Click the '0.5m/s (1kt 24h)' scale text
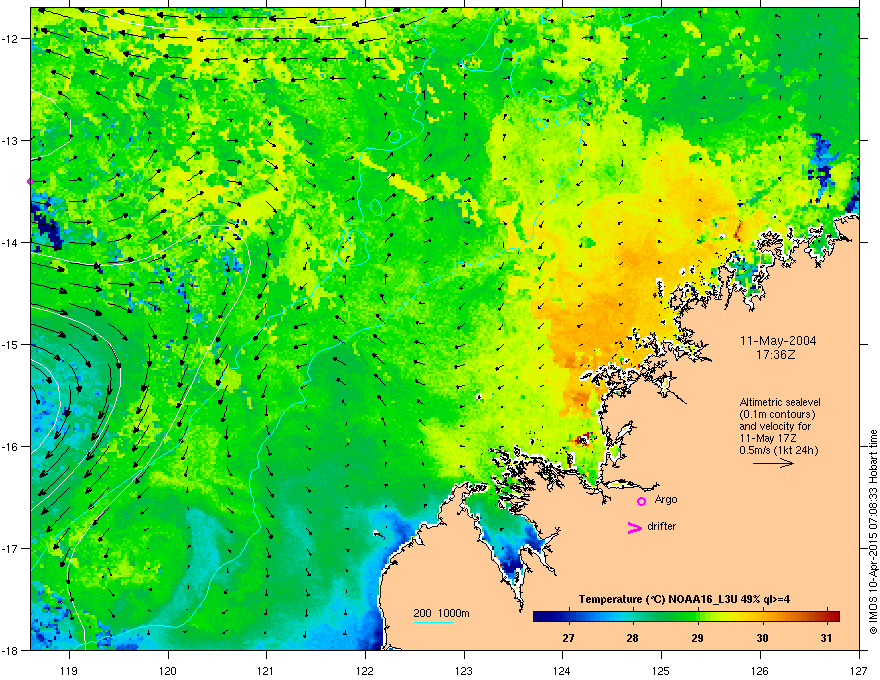This screenshot has height=680, width=880. tap(778, 450)
